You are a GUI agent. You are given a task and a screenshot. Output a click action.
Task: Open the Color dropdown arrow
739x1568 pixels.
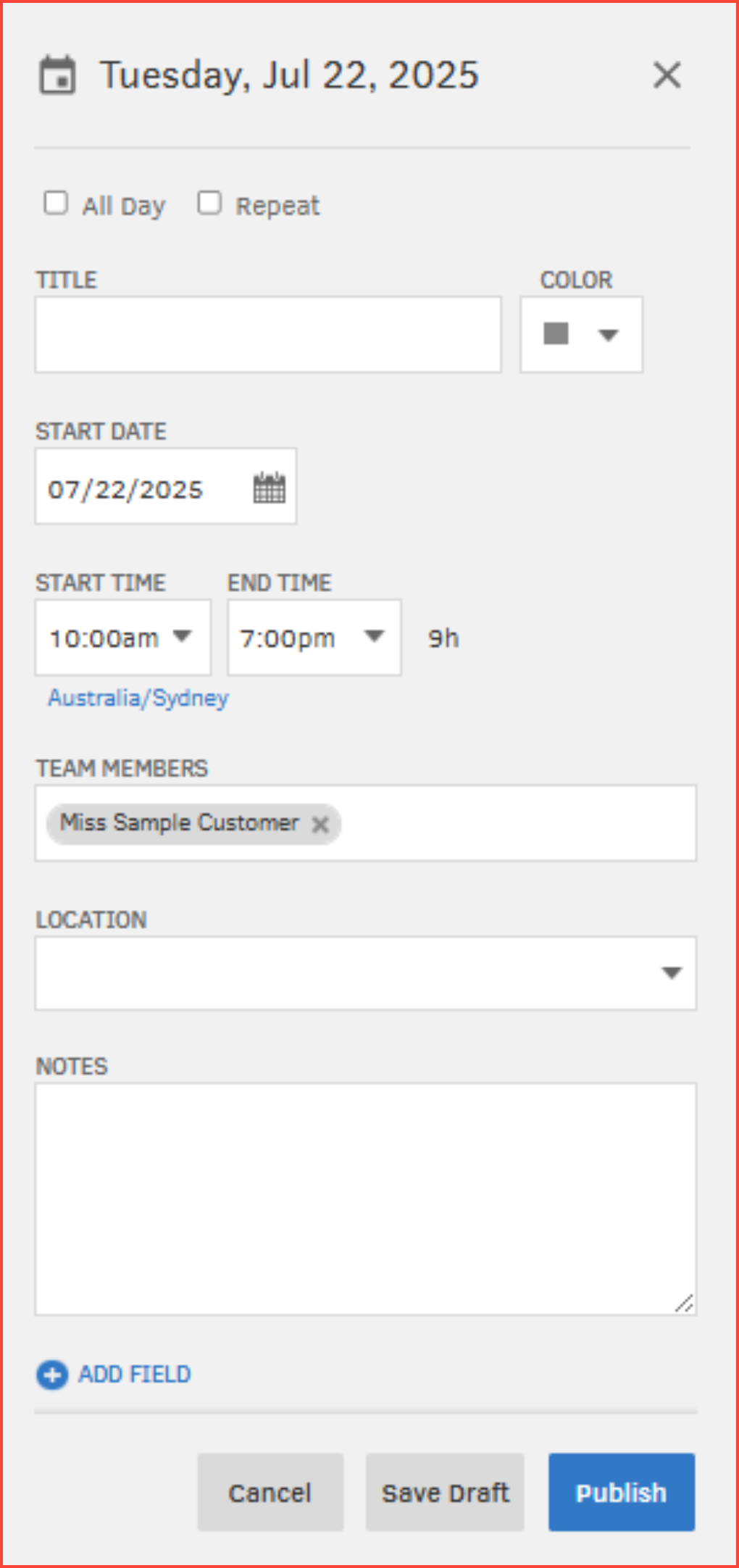click(x=608, y=335)
